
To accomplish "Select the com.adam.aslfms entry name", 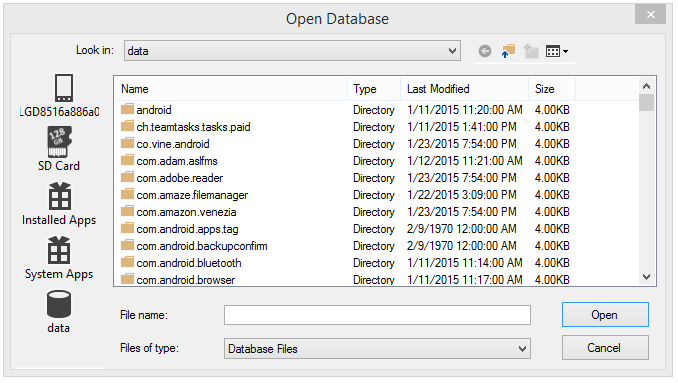I will tap(177, 161).
